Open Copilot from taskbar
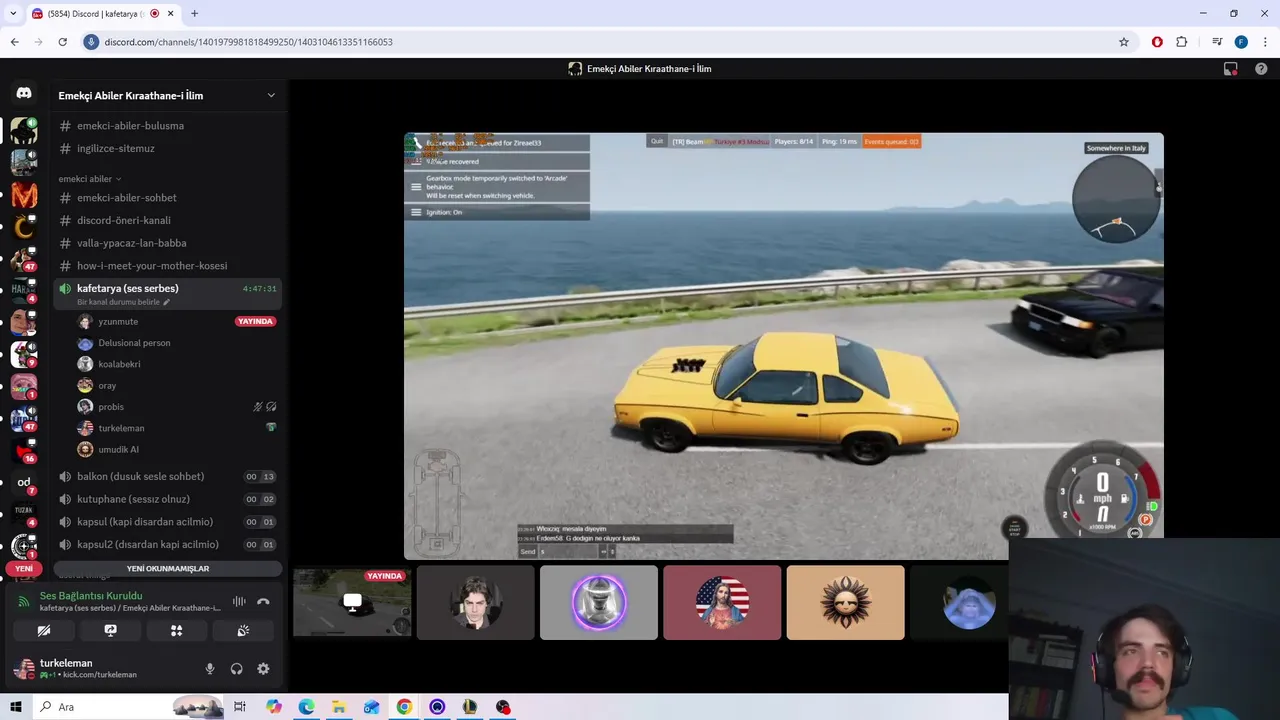 coord(273,707)
